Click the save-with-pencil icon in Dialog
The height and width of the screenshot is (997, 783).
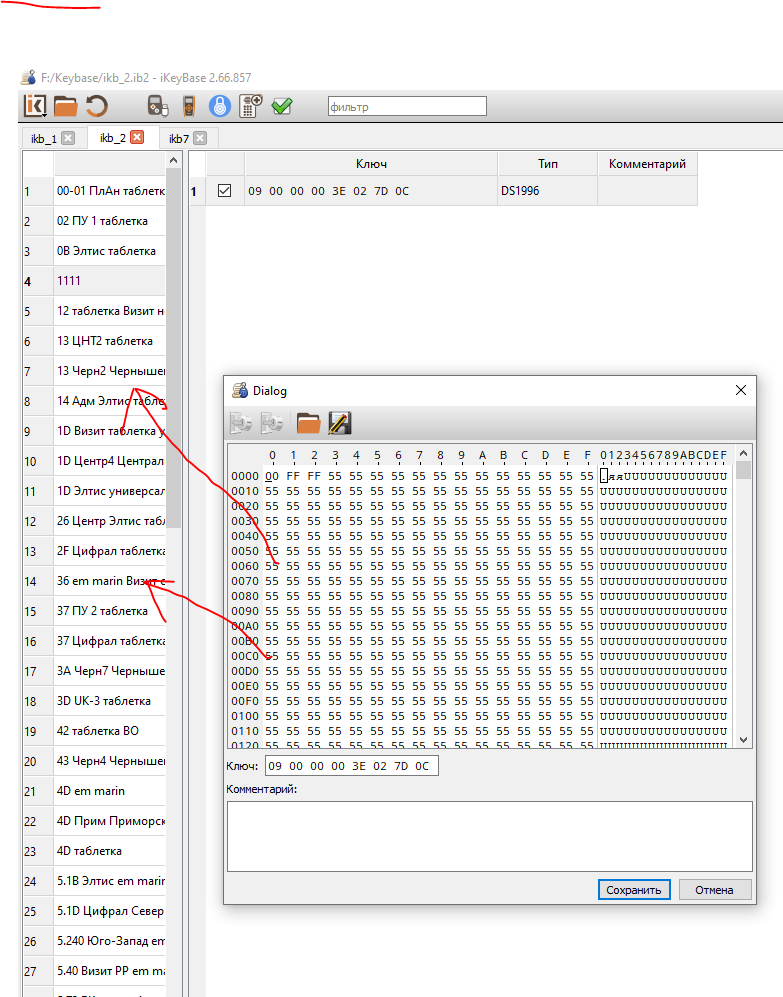click(x=339, y=423)
